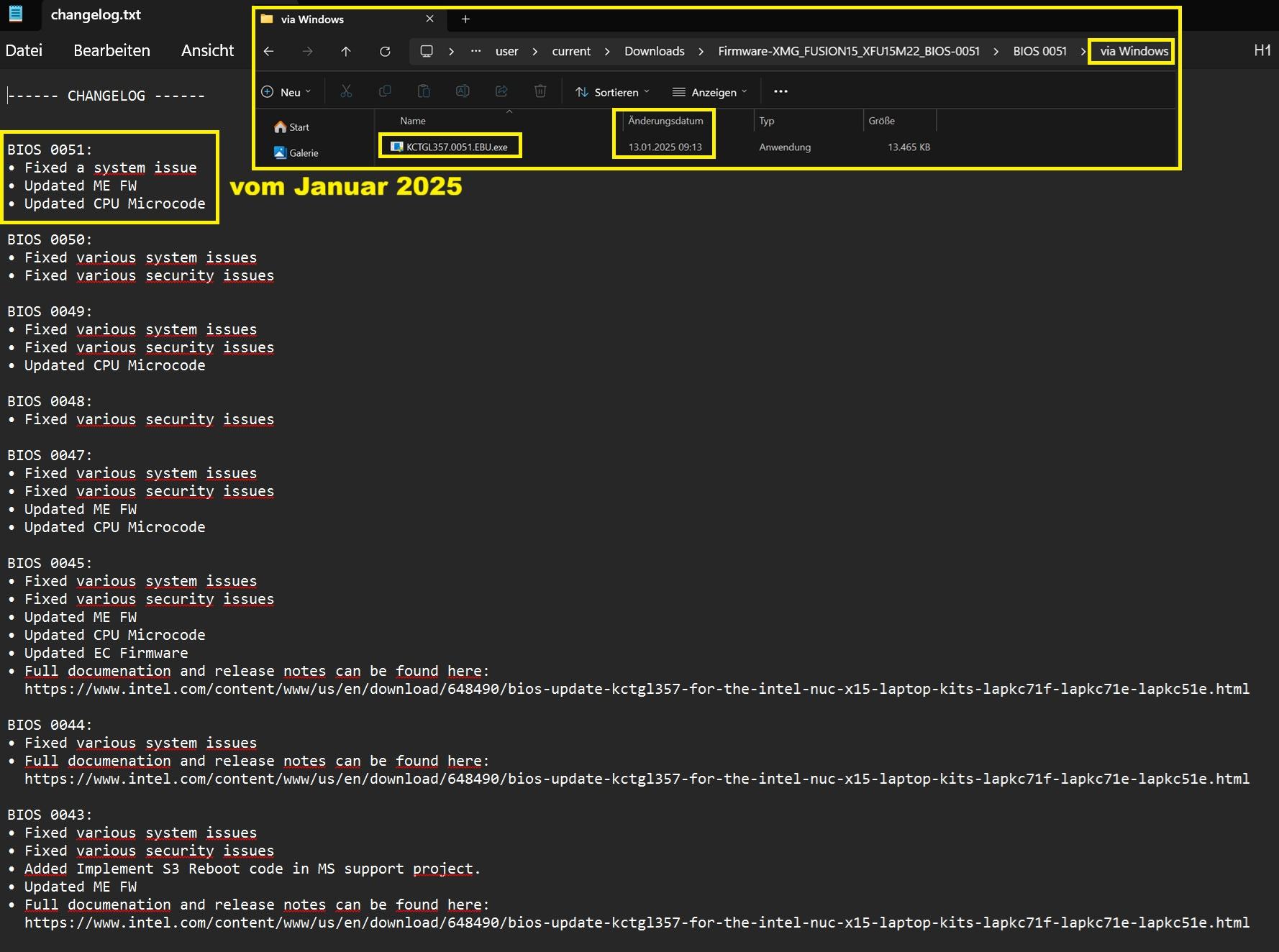Viewport: 1279px width, 952px height.
Task: Select the changelog.txt Notepad tab
Action: tap(96, 14)
